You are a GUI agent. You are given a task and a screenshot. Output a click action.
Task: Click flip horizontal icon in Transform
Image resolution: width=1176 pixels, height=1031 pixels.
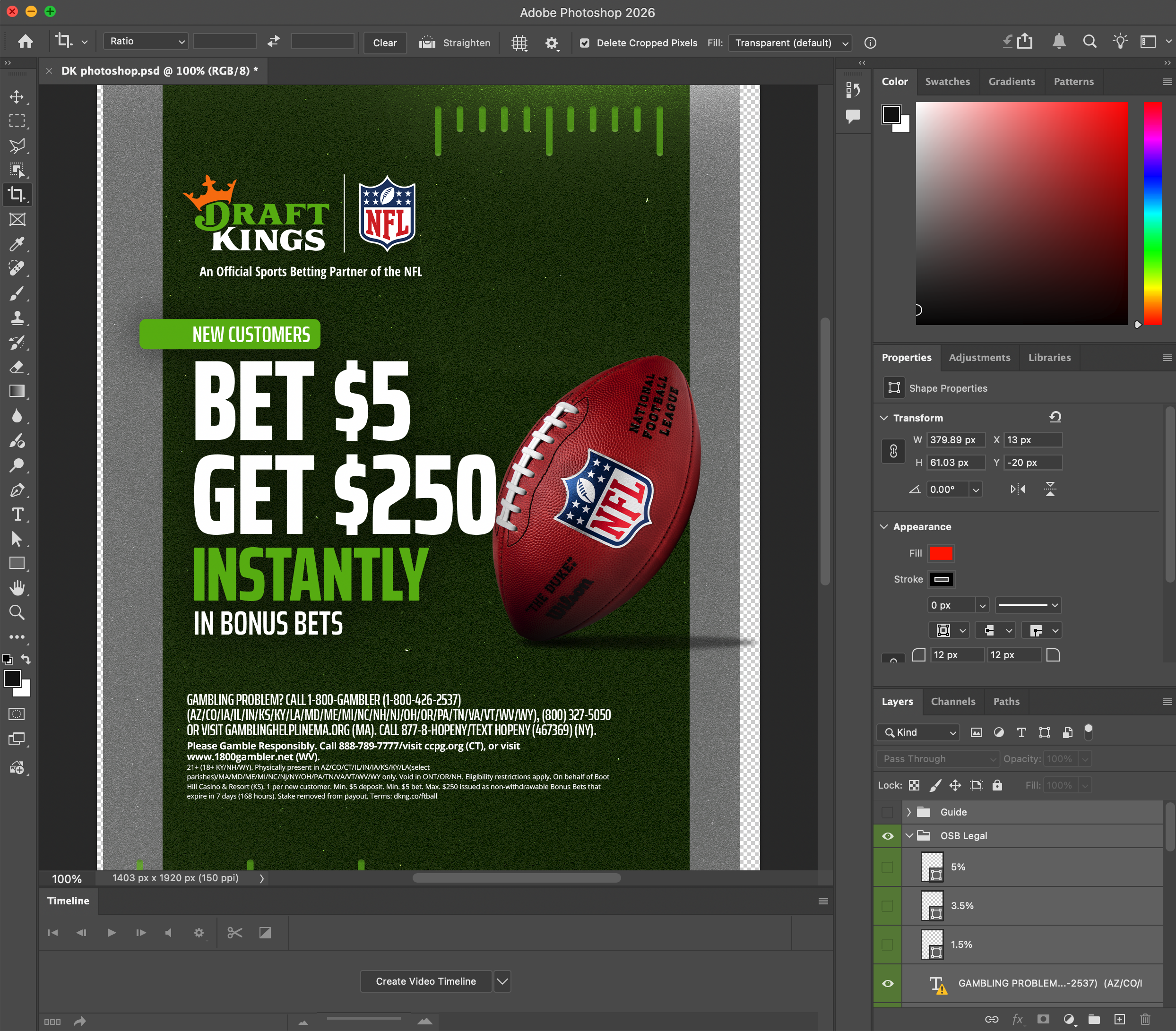pos(1017,490)
